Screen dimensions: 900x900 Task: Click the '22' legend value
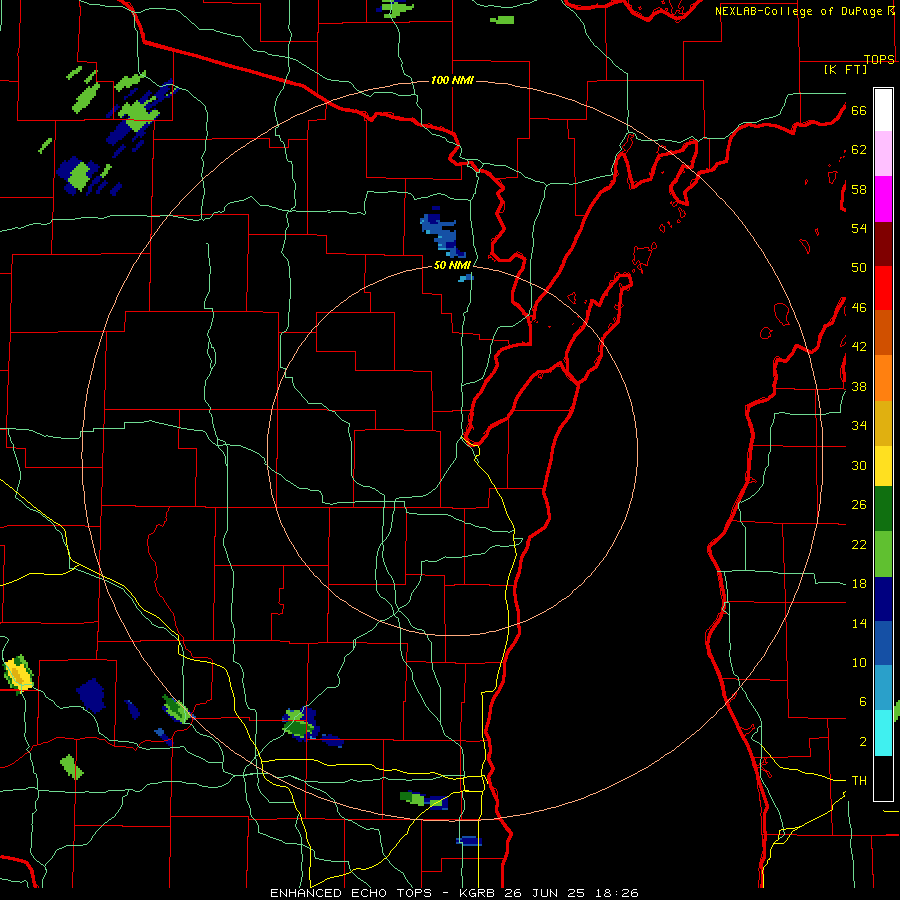[859, 544]
